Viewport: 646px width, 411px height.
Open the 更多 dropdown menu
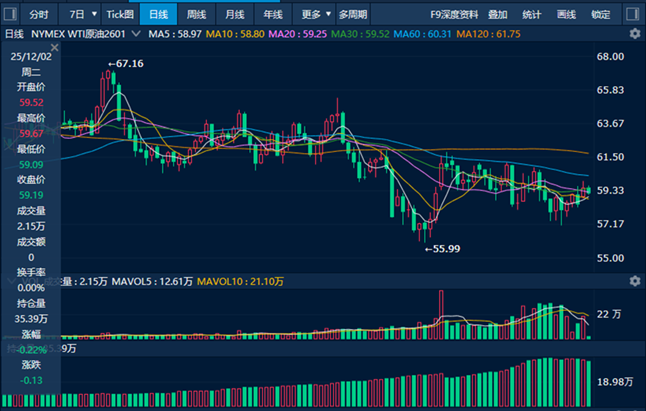click(316, 15)
